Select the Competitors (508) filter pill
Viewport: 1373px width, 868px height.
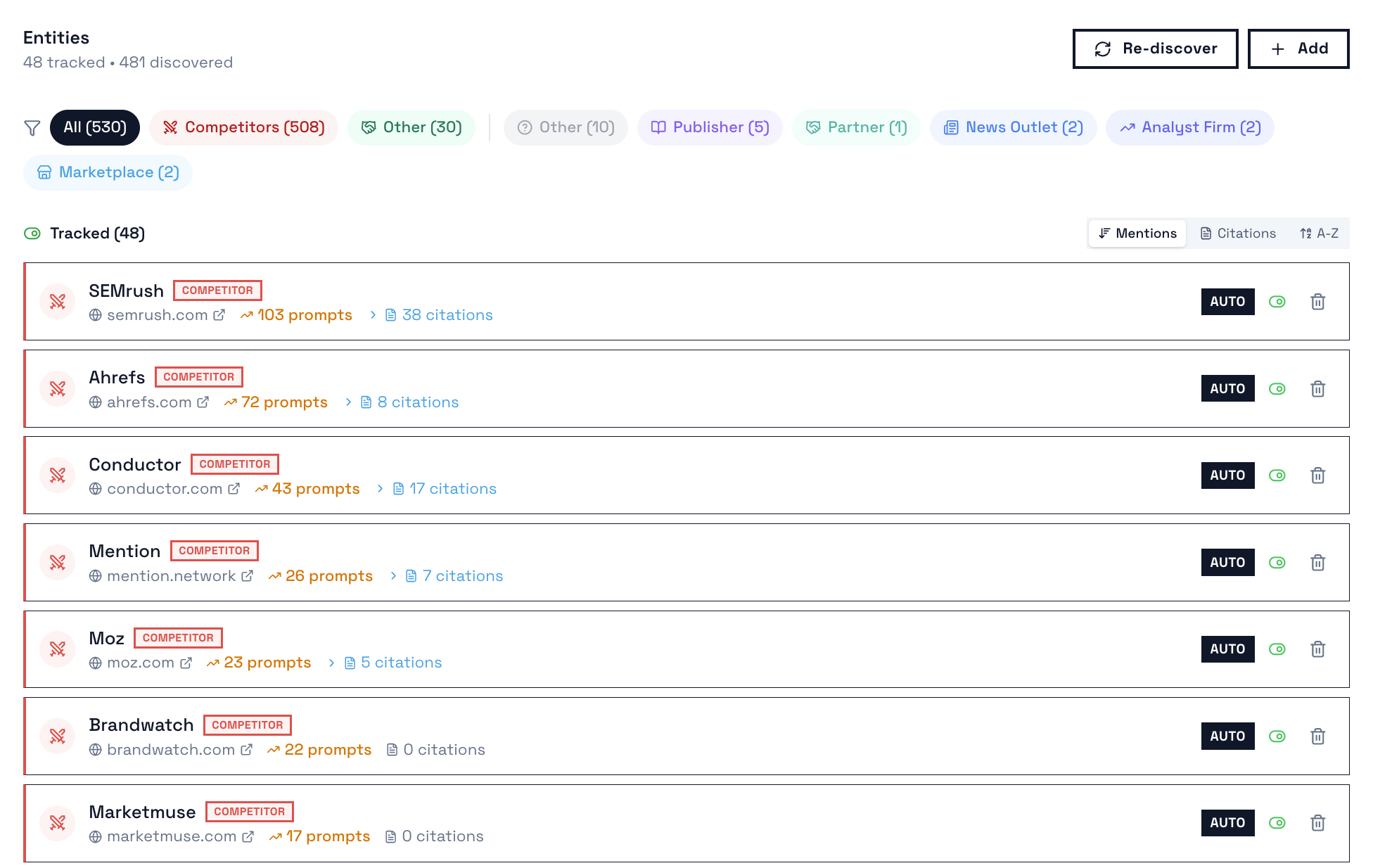243,127
